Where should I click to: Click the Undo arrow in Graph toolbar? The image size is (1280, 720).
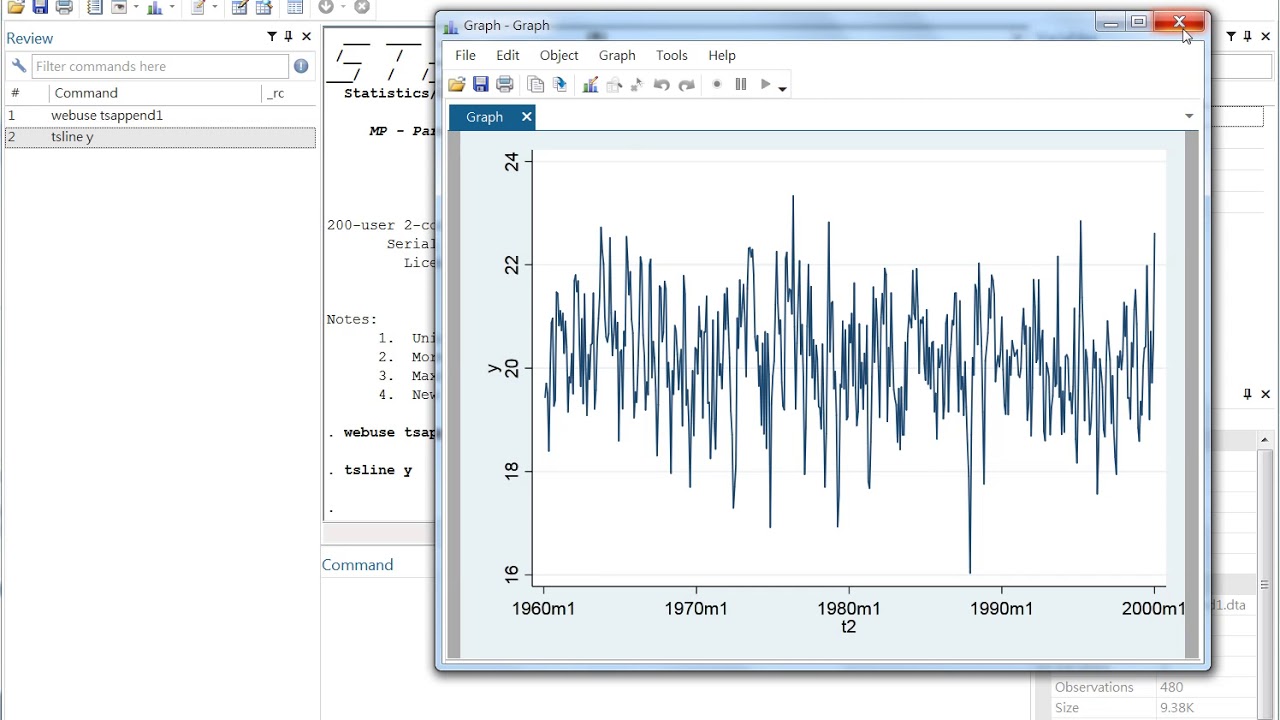[662, 85]
